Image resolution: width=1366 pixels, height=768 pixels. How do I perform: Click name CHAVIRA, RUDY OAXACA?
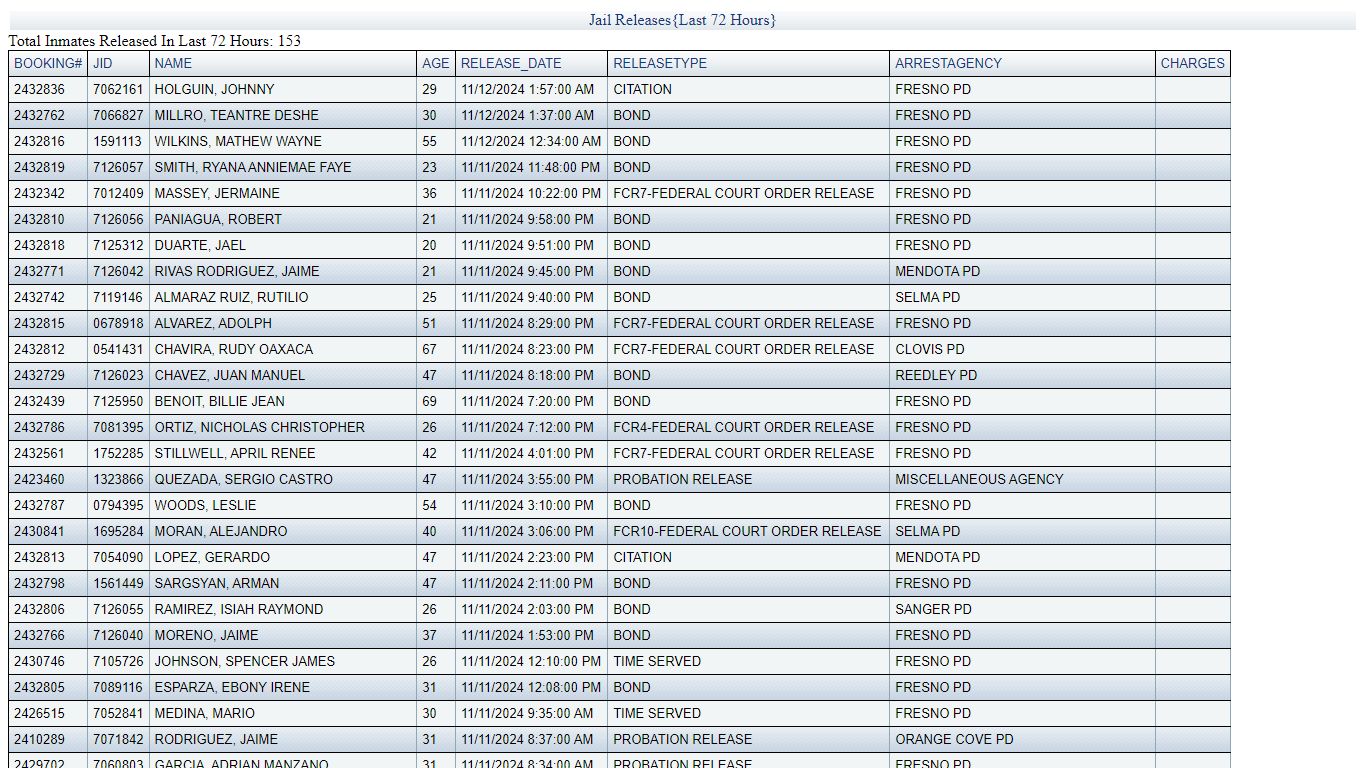(233, 349)
